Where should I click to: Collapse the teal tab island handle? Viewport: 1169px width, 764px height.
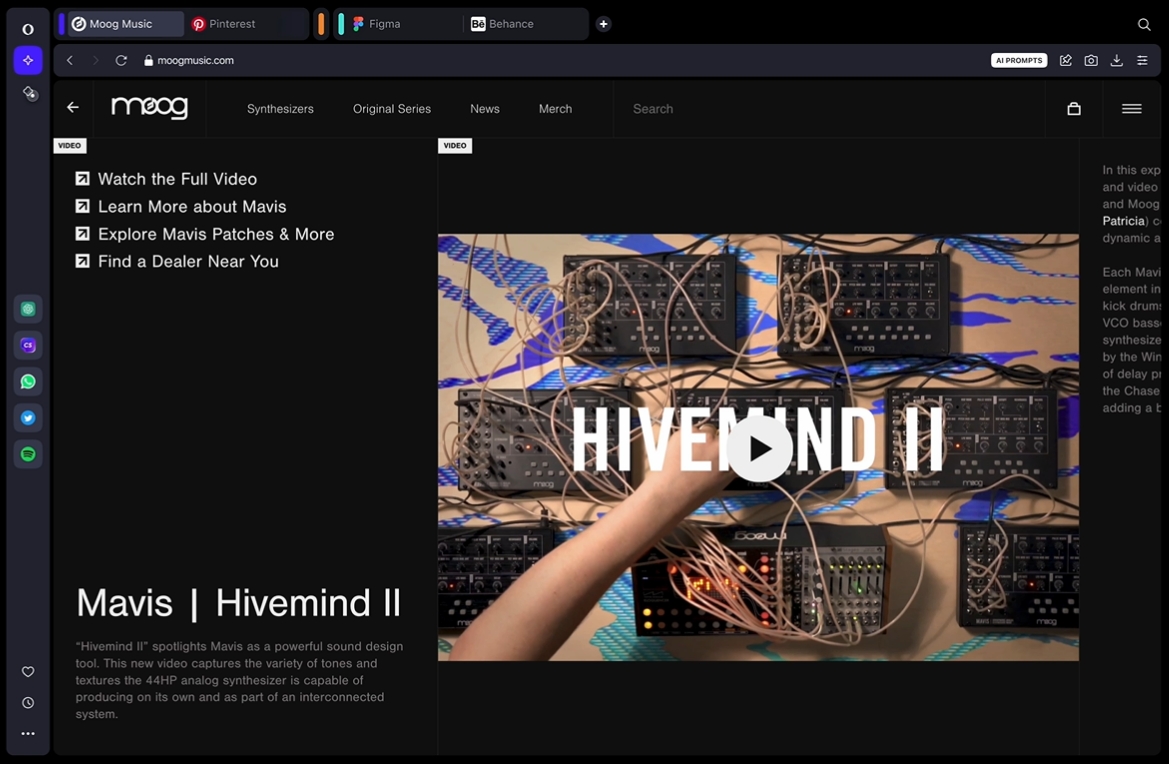point(341,24)
